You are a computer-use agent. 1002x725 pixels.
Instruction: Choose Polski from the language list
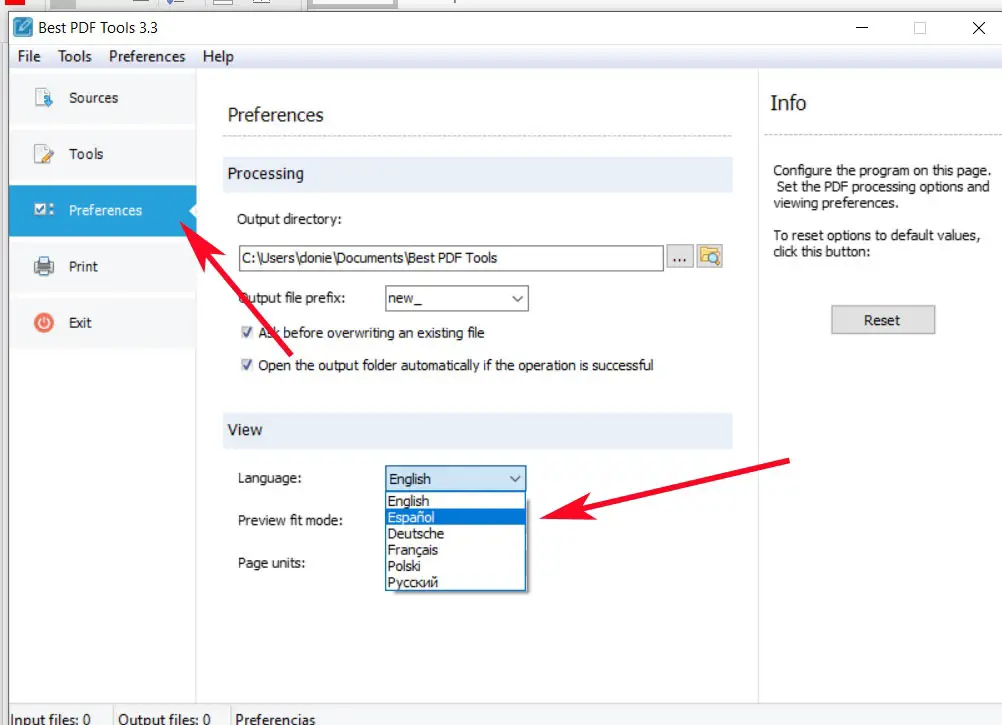pos(455,566)
